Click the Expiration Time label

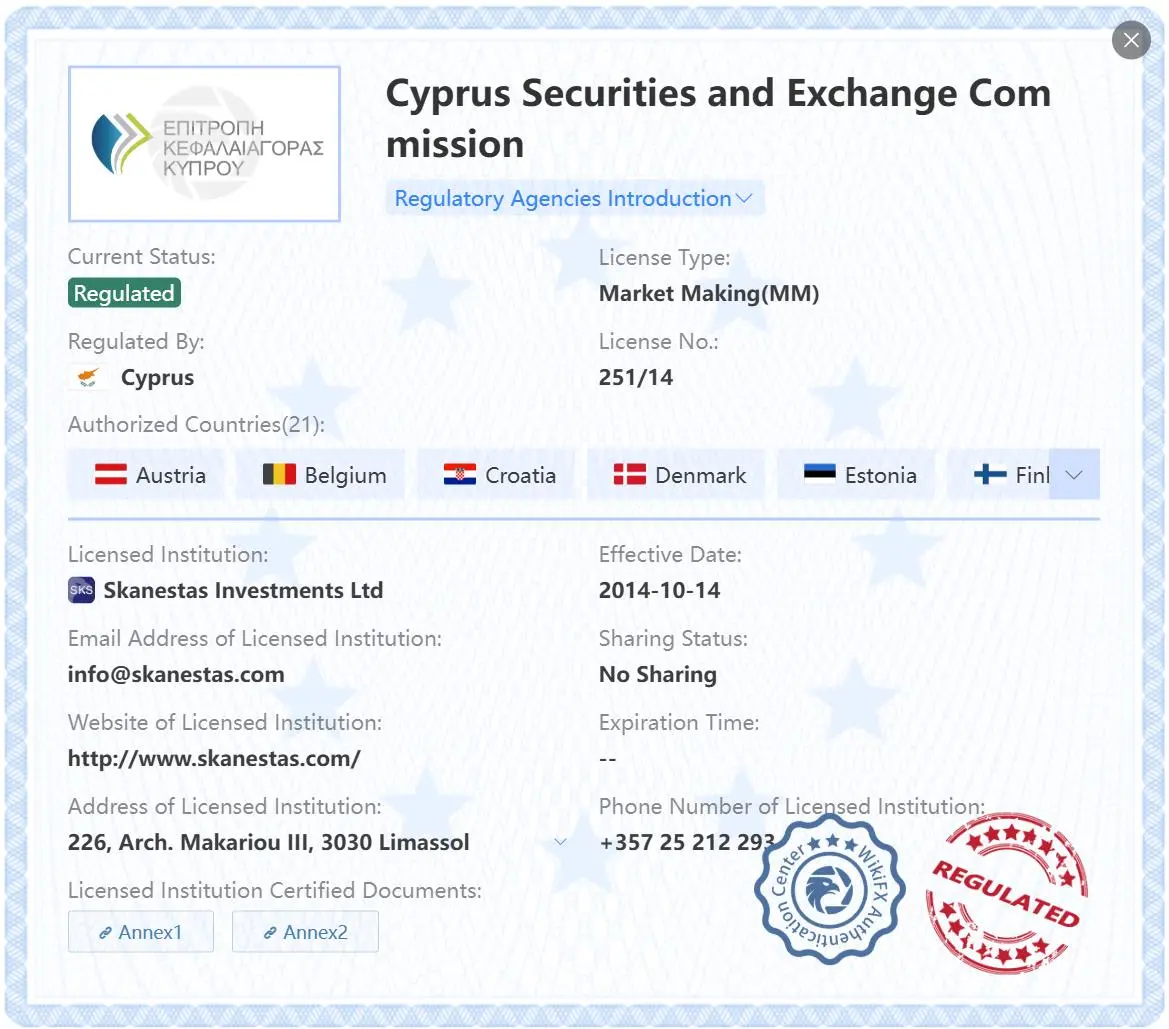point(679,723)
